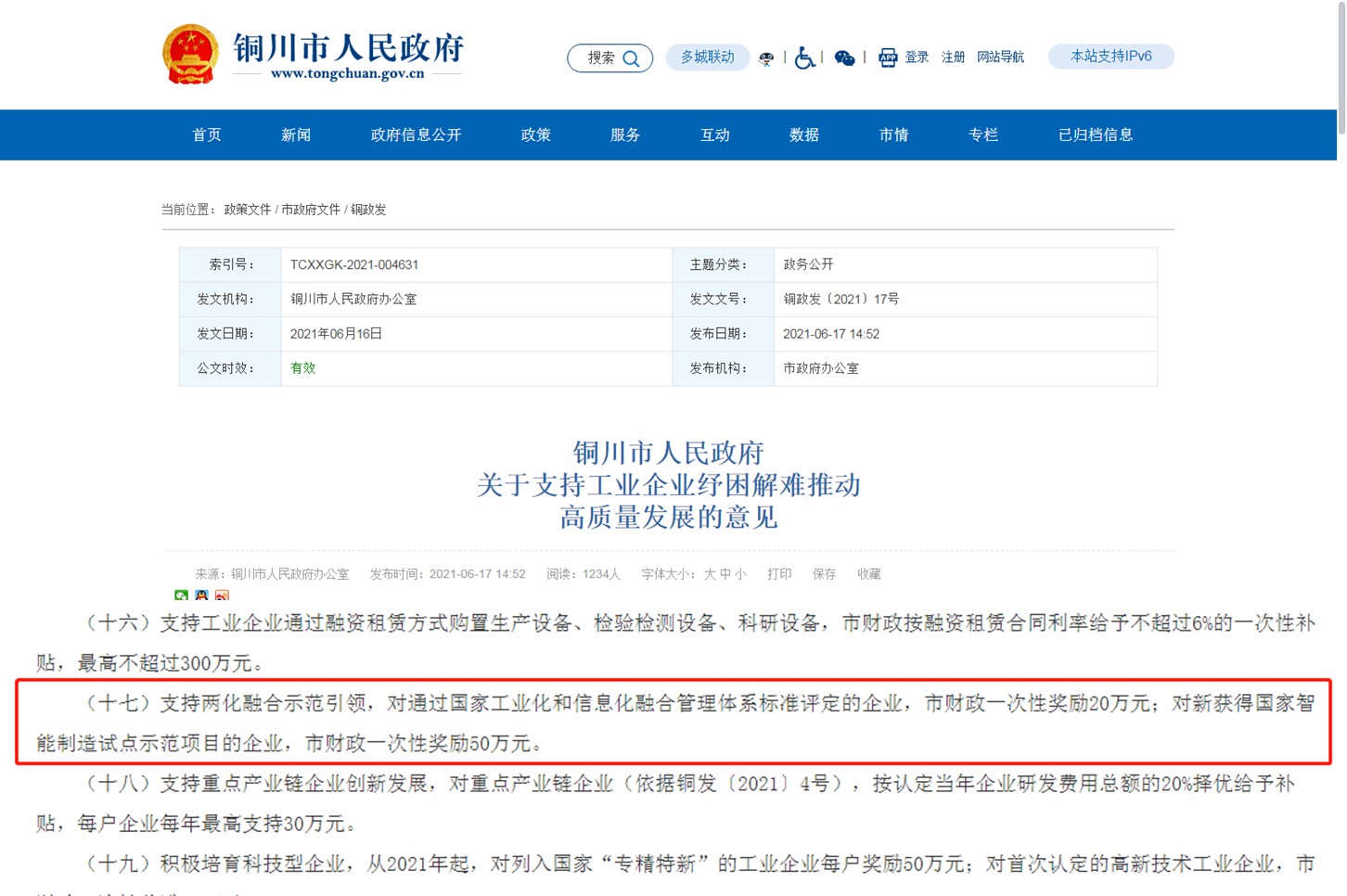Click the index number TCXXGK-2021-004631
1347x896 pixels.
click(354, 264)
